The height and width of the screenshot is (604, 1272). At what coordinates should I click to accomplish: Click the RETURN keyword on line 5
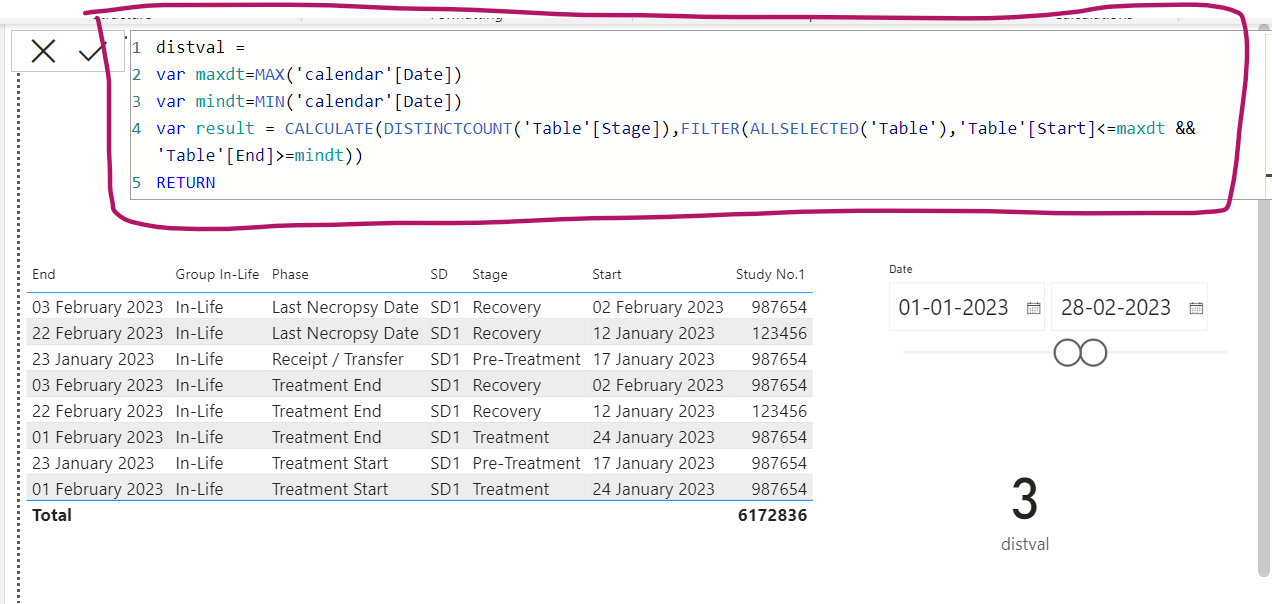pos(186,182)
